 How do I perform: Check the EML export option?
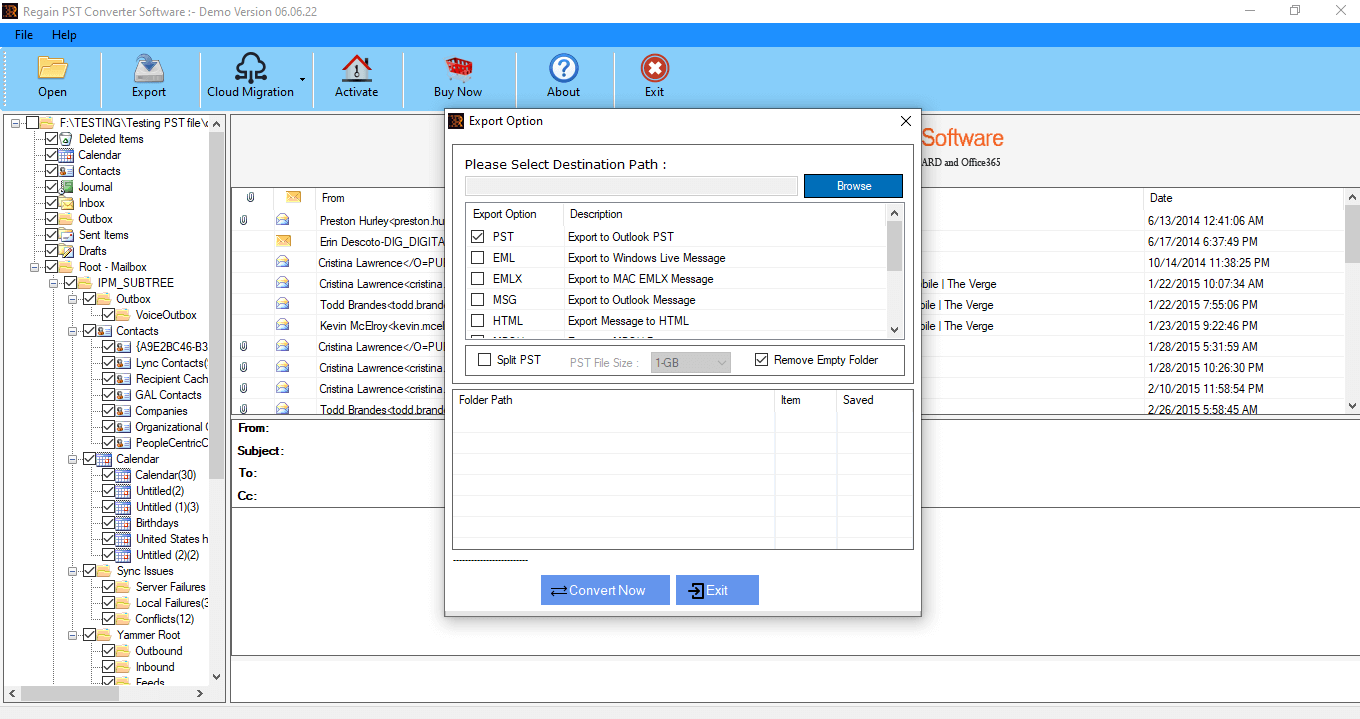pos(477,258)
